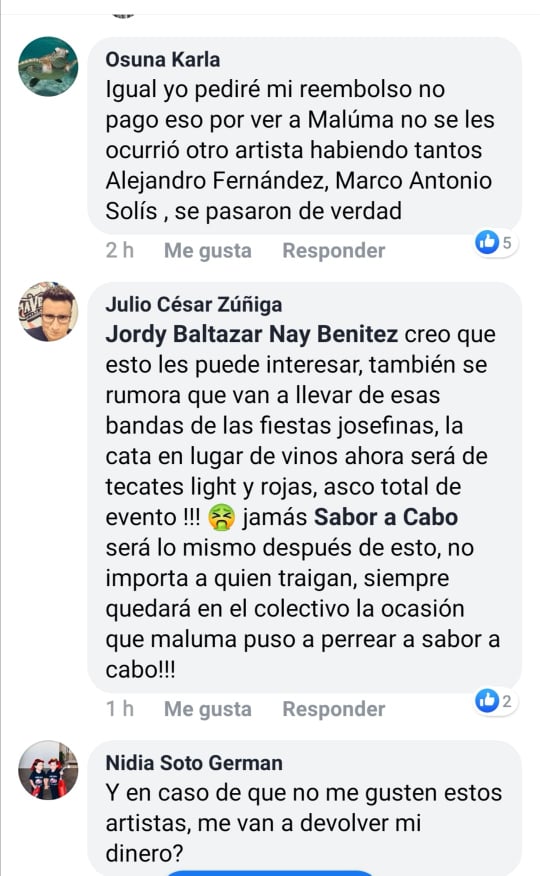The width and height of the screenshot is (540, 876).
Task: Open Osuna Karla's profile name link
Action: (163, 60)
